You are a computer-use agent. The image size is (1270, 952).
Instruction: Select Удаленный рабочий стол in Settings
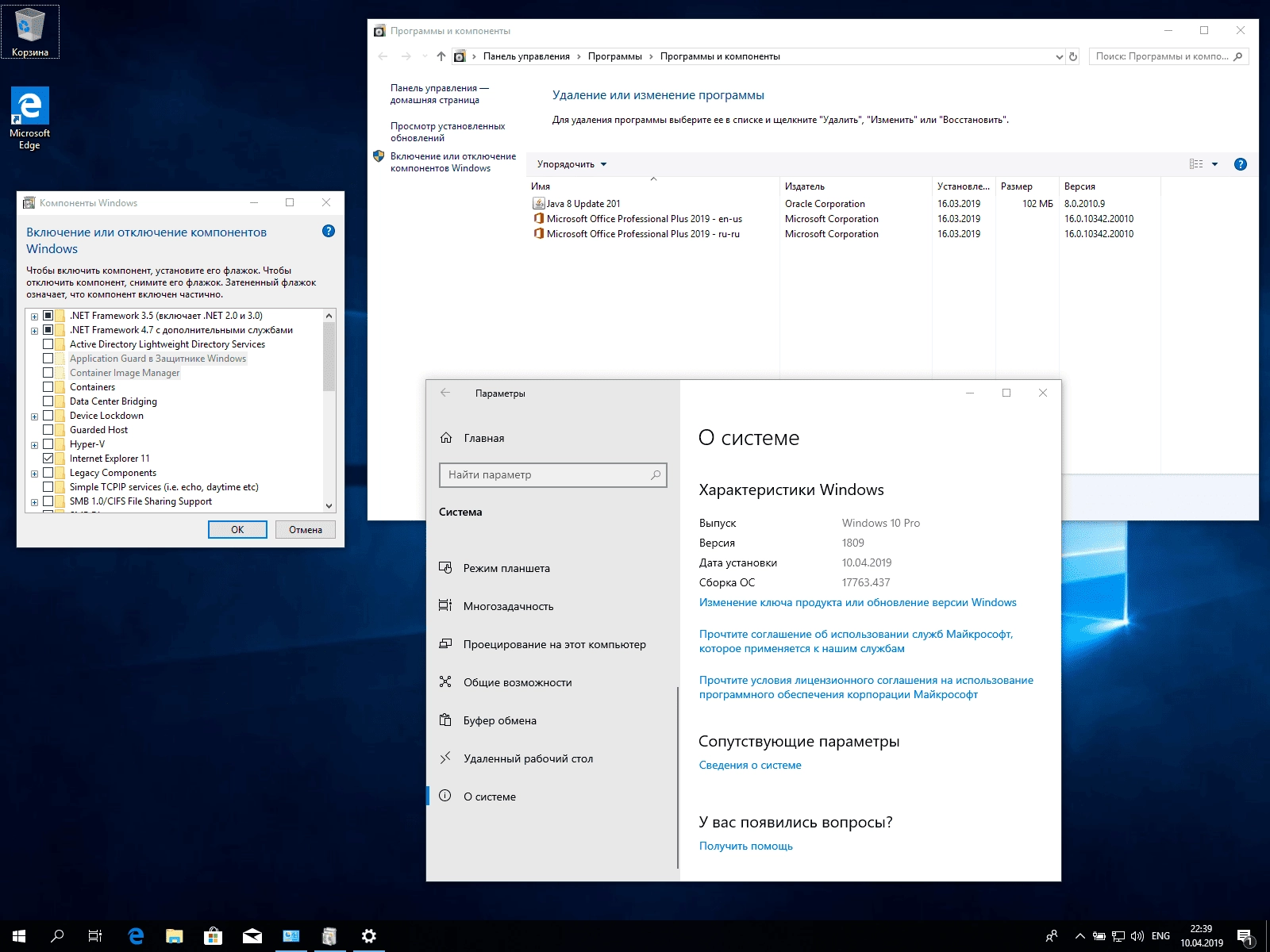click(x=552, y=758)
